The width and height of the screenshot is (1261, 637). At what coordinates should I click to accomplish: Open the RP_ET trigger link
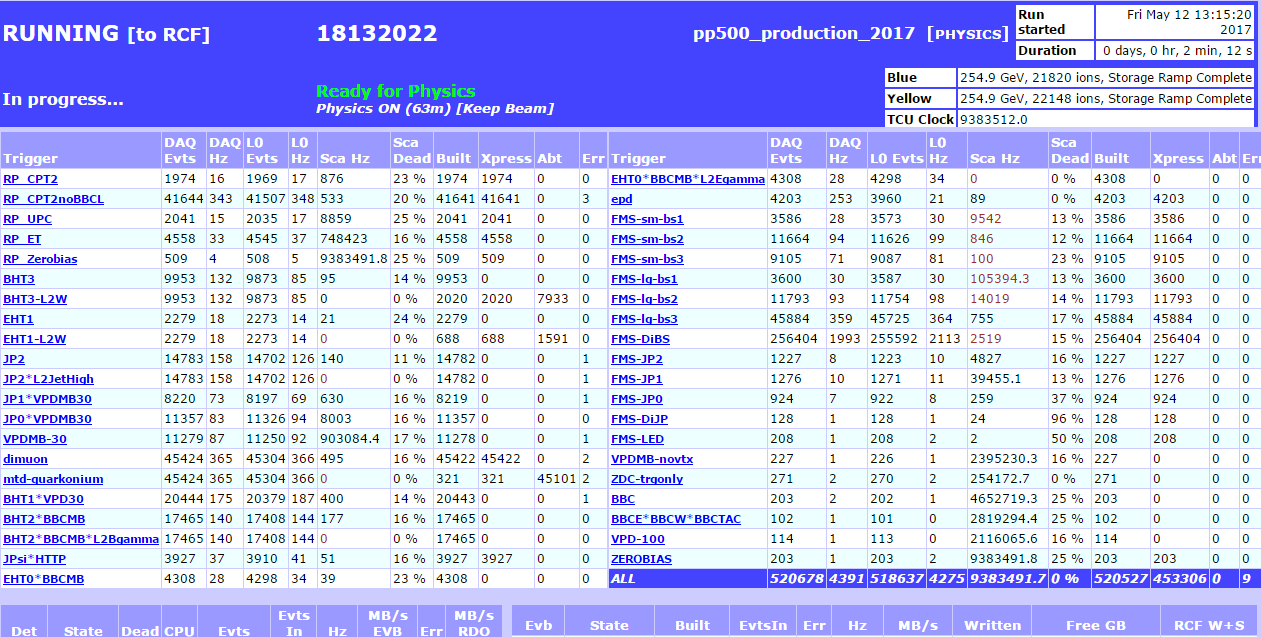22,239
